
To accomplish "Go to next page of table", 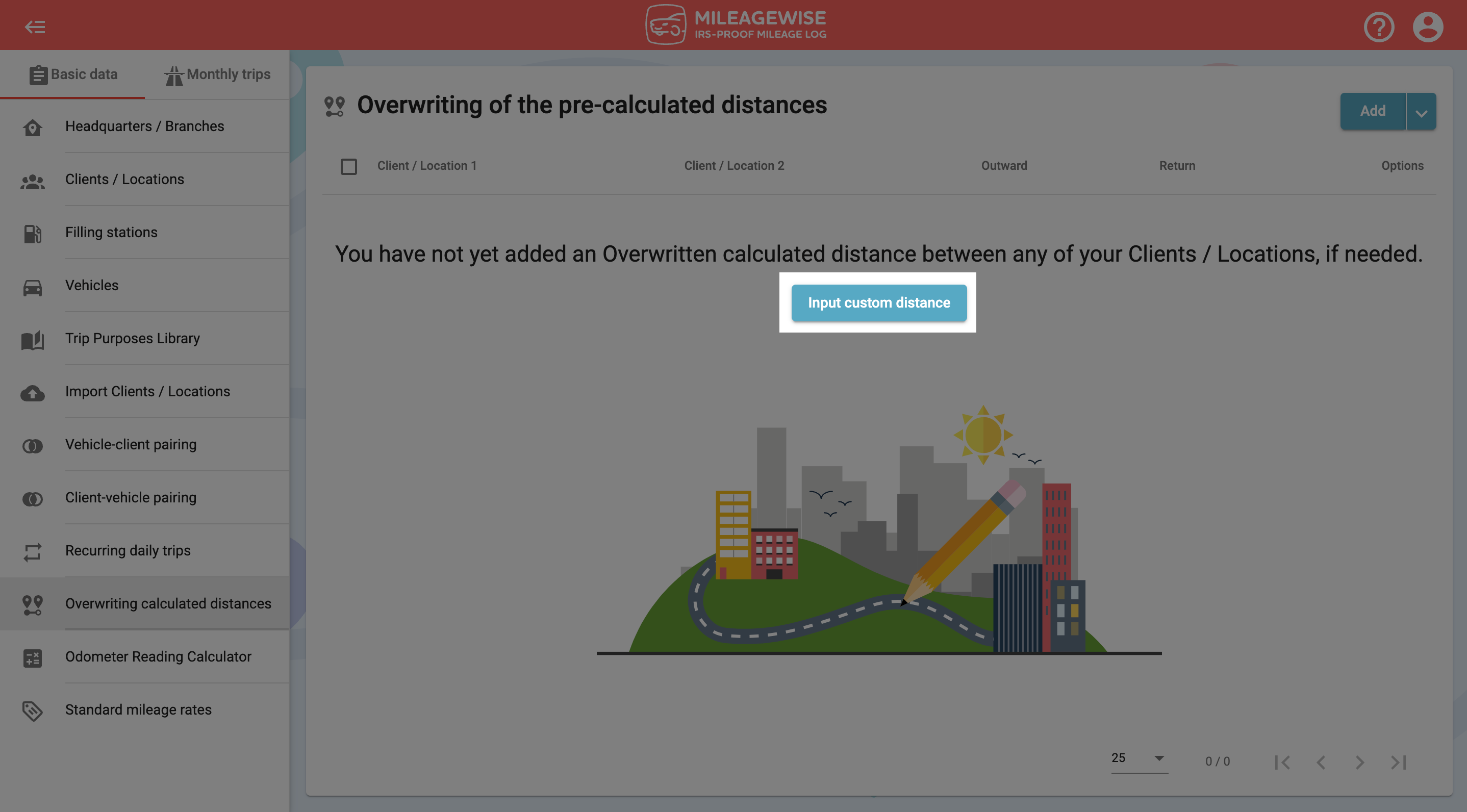I will 1359,762.
